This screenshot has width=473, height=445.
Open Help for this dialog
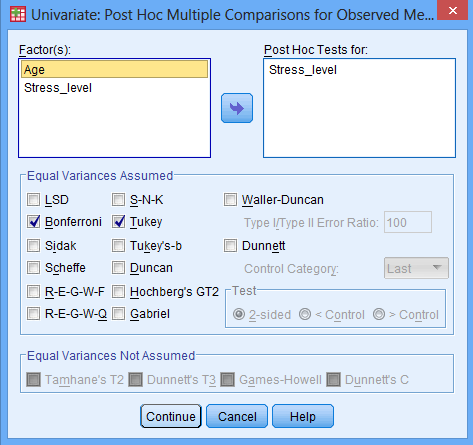pyautogui.click(x=303, y=416)
